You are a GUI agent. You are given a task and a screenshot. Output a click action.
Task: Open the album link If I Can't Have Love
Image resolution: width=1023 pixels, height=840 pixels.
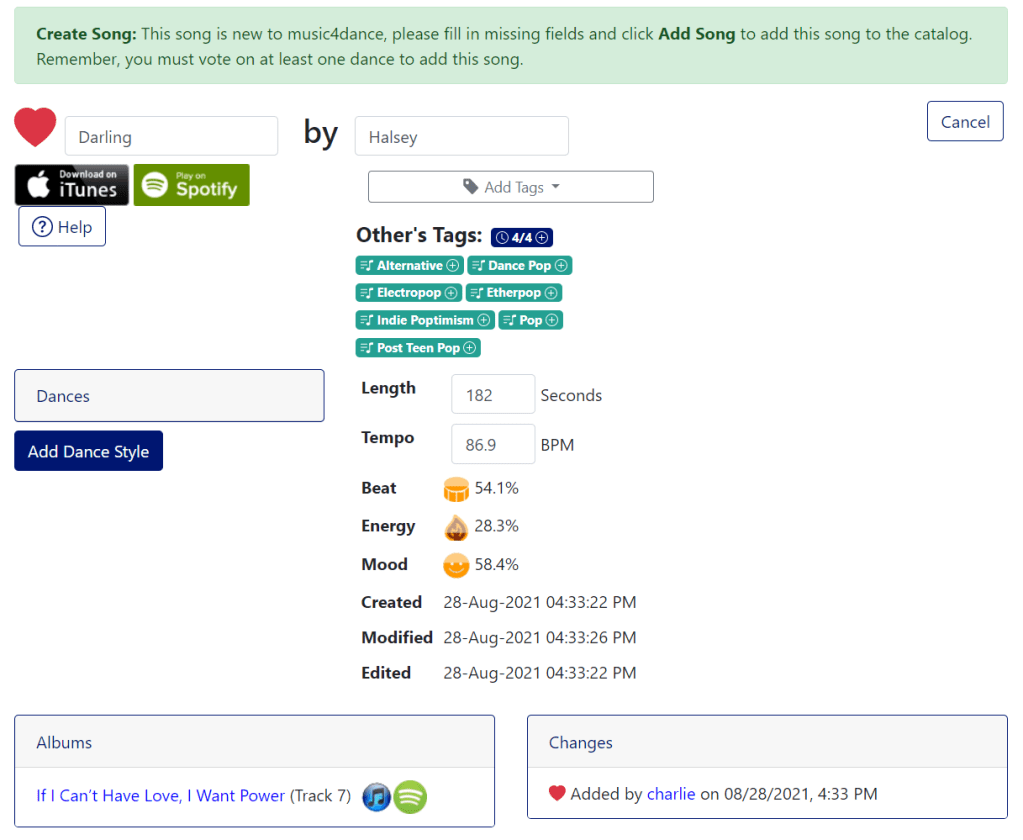coord(160,796)
